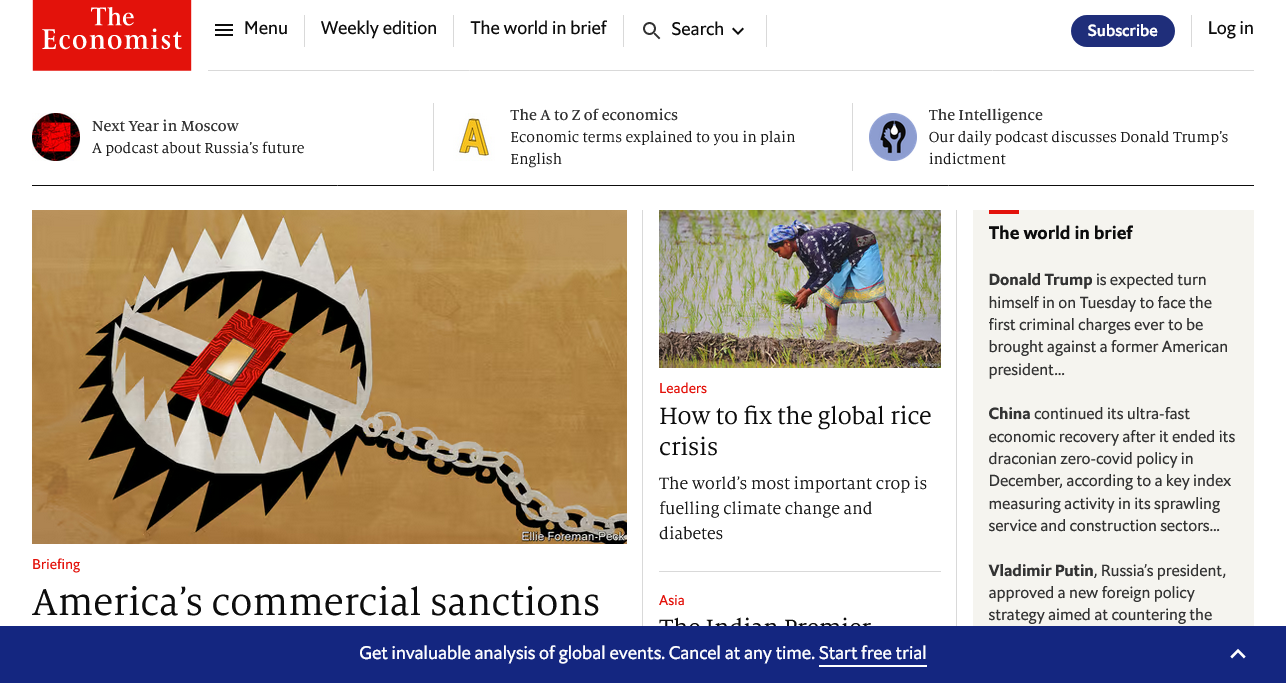Click the Subscribe button
Image resolution: width=1286 pixels, height=683 pixels.
1123,31
